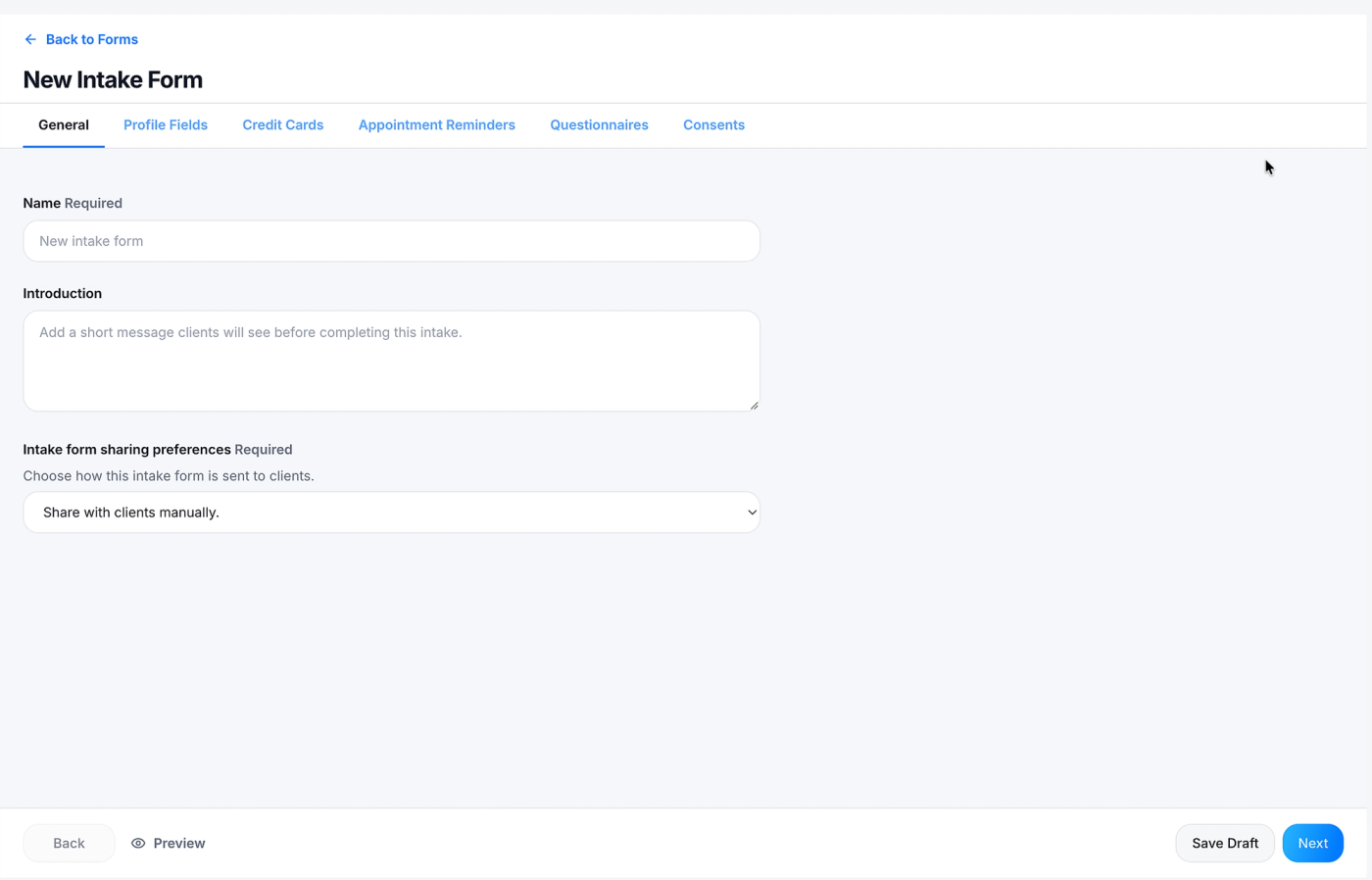Screen dimensions: 1372x880
Task: Open the intake form sharing preferences dropdown
Action: point(392,513)
